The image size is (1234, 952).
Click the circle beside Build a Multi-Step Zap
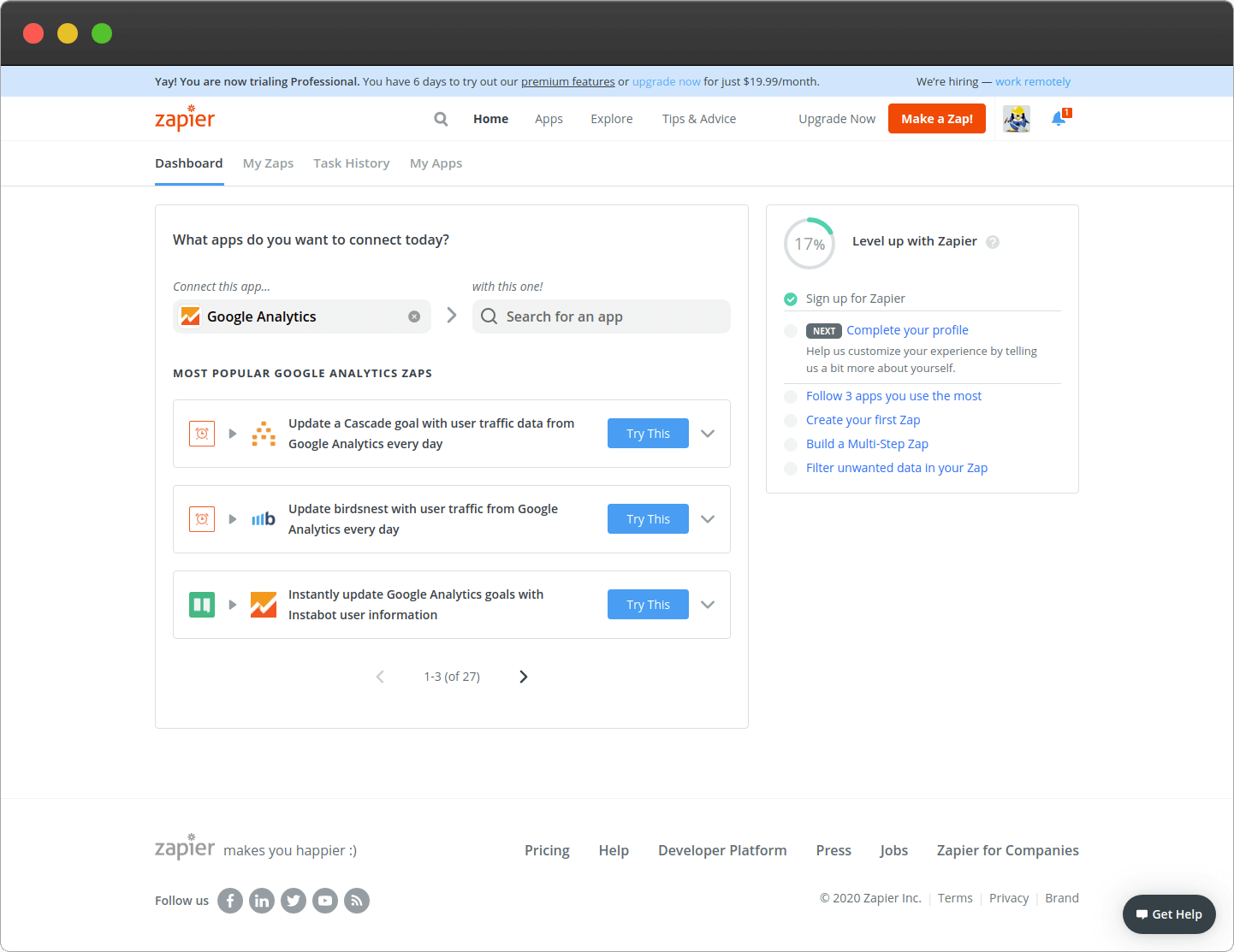791,445
